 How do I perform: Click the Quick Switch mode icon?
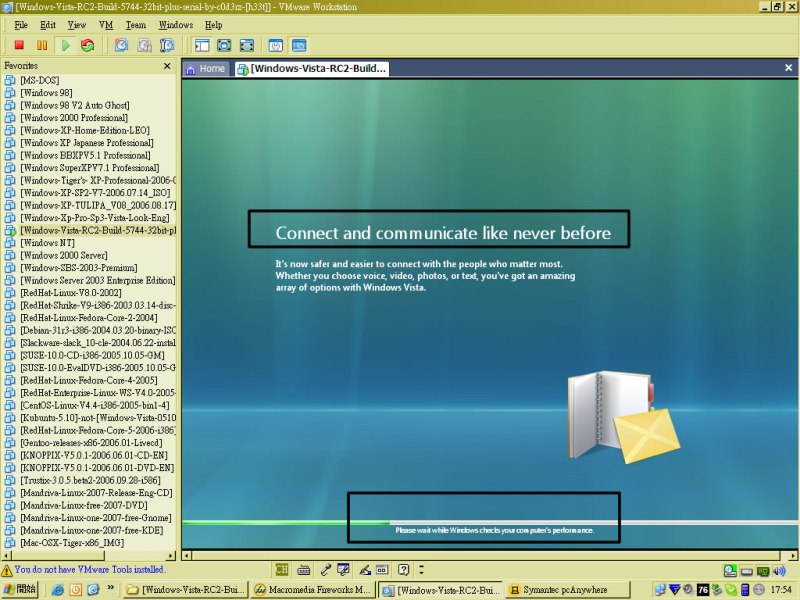(224, 45)
